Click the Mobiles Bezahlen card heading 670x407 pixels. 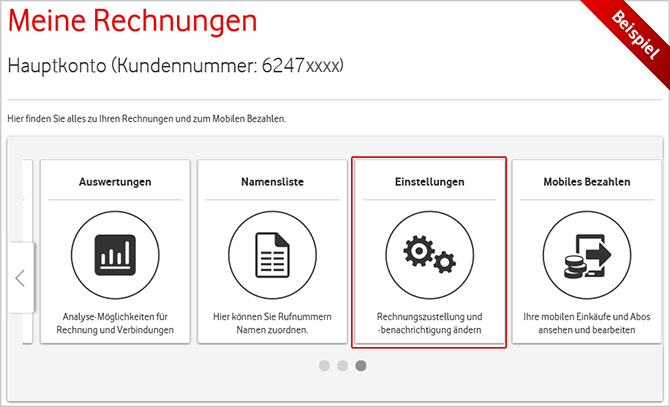click(586, 182)
